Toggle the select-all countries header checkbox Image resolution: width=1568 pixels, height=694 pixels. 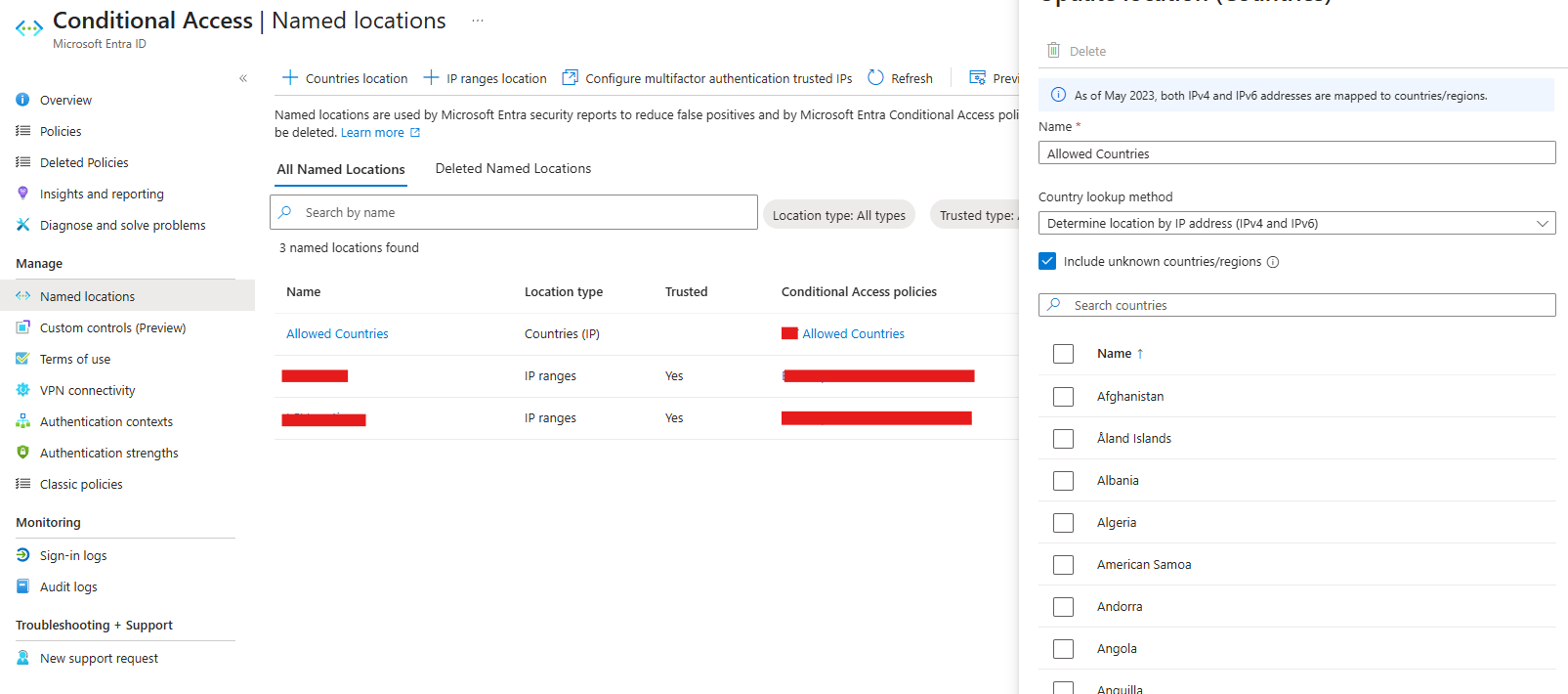[x=1063, y=354]
